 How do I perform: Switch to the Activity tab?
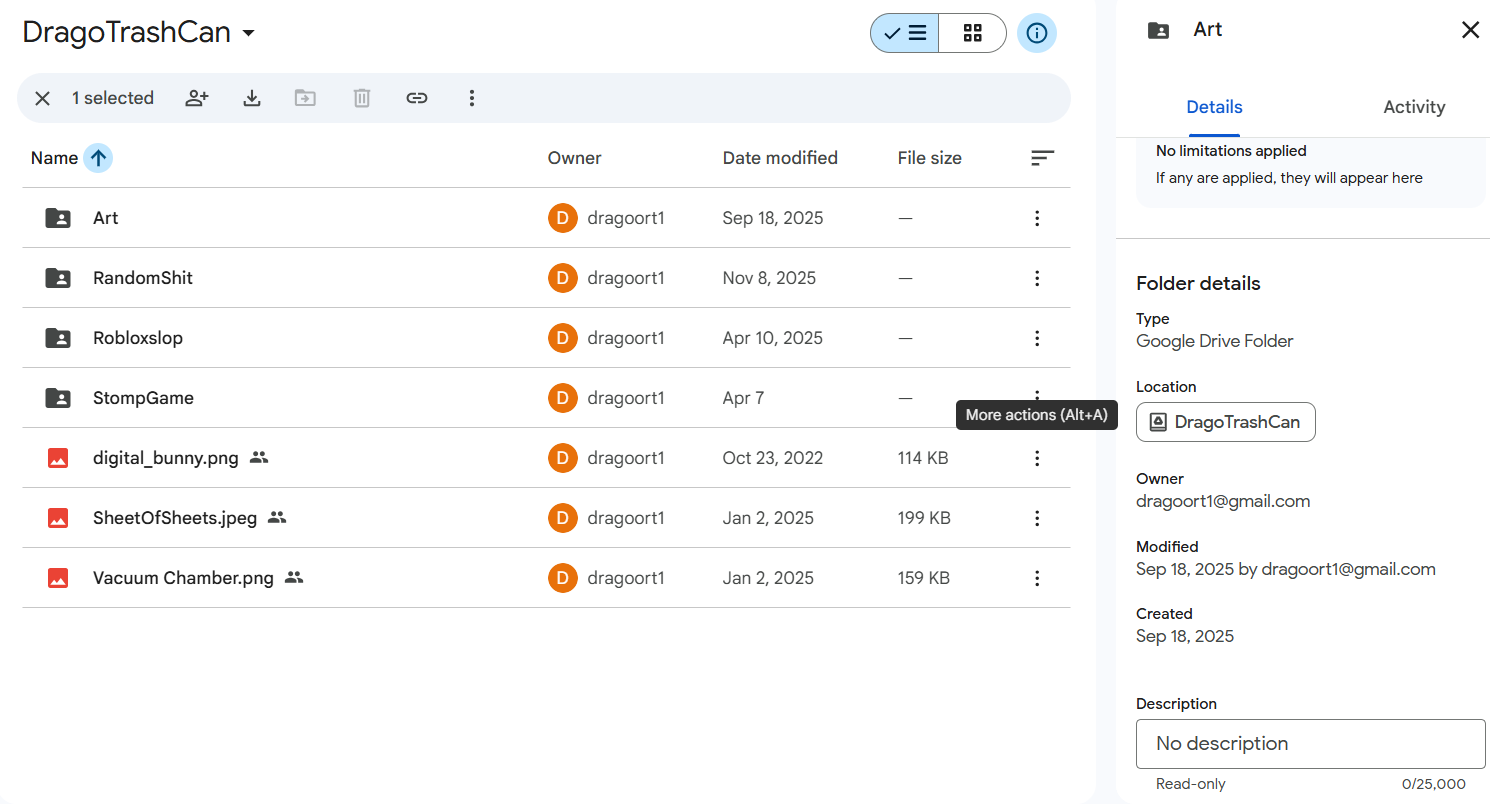coord(1413,107)
